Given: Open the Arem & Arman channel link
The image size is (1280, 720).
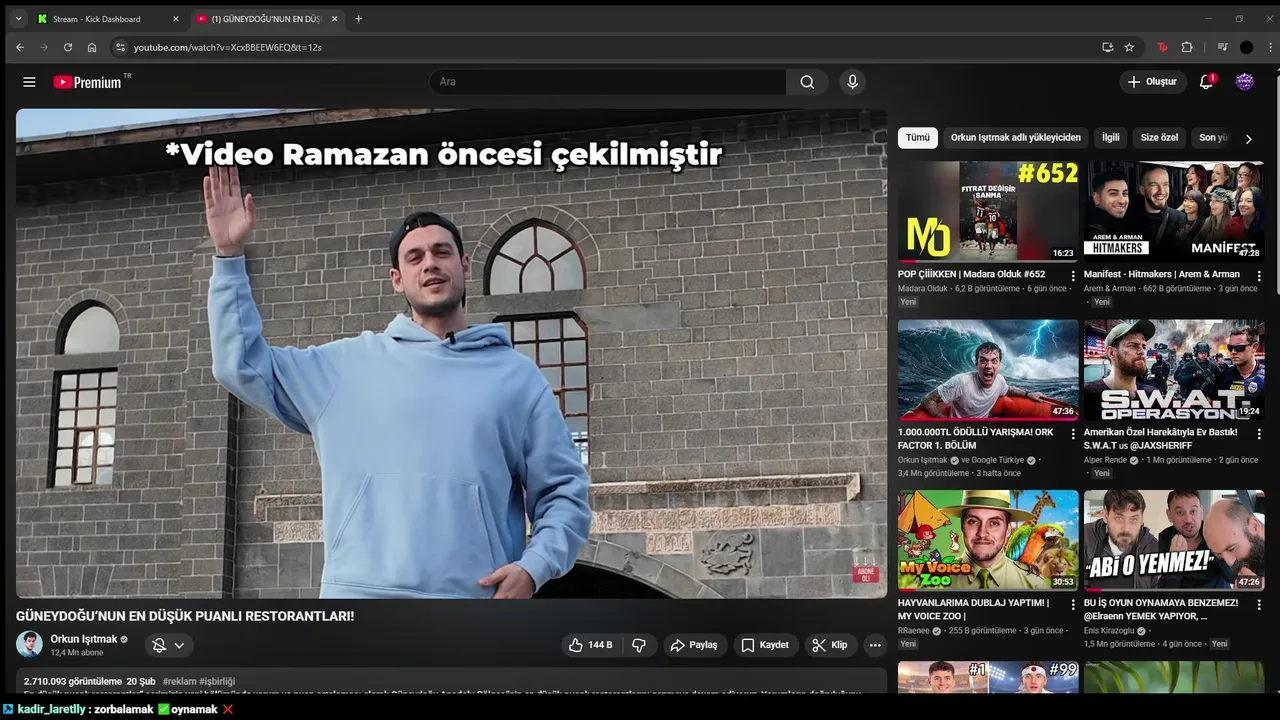Looking at the screenshot, I should pos(1109,288).
